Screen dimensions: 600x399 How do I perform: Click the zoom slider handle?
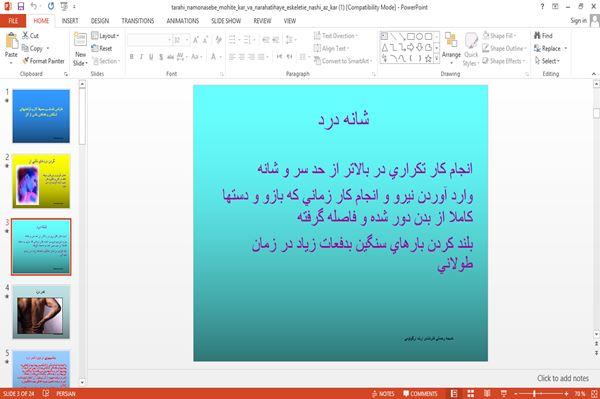click(534, 394)
